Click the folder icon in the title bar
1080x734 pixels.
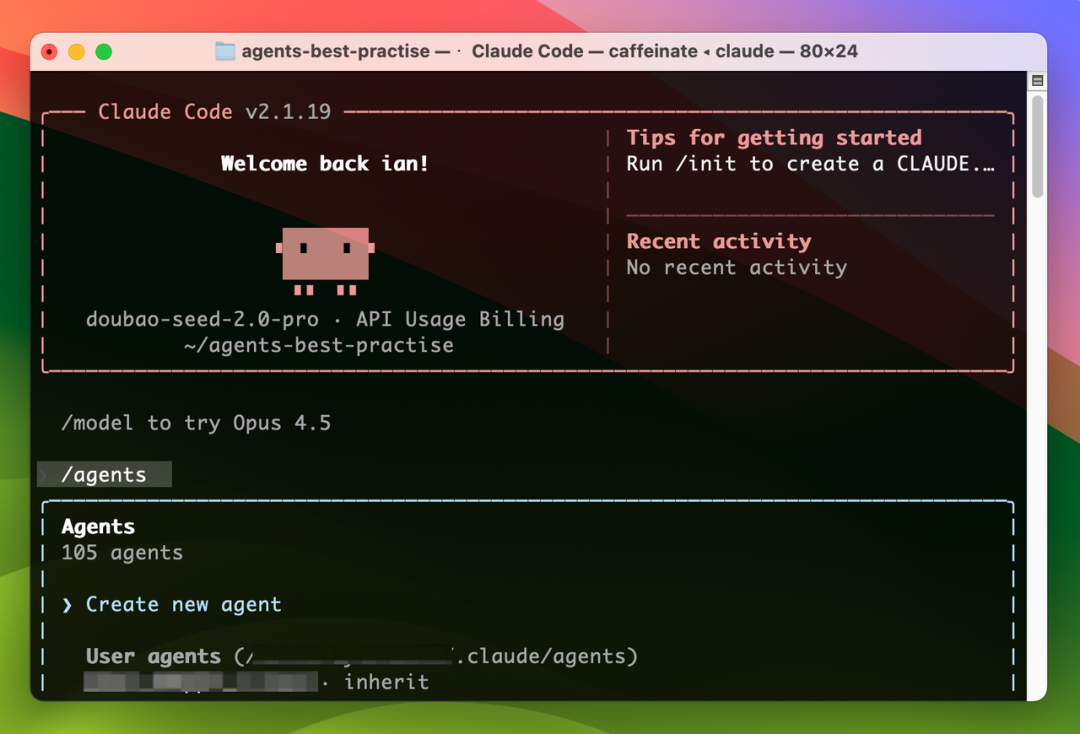[x=225, y=51]
